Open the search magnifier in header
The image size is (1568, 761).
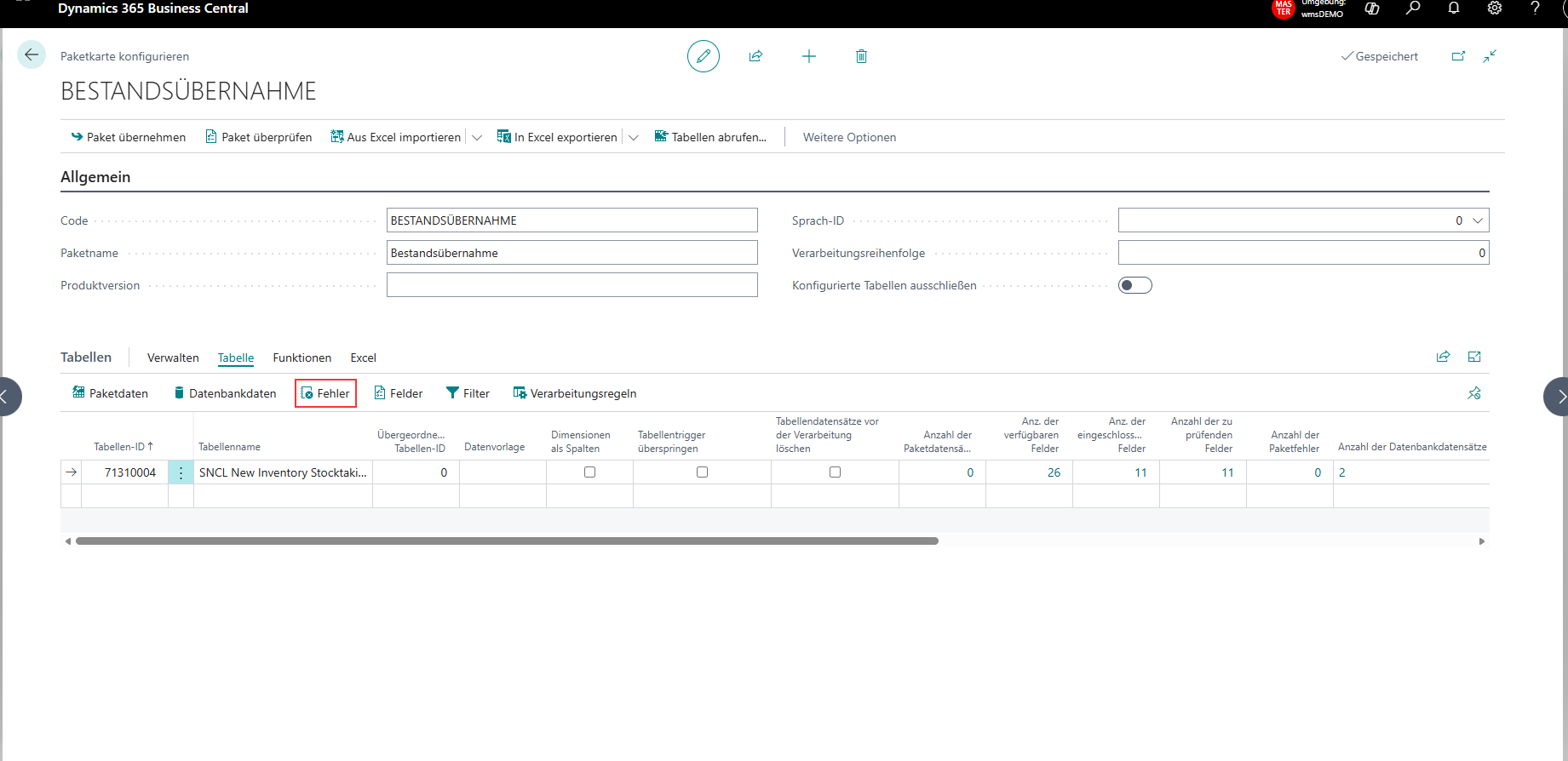click(1413, 9)
